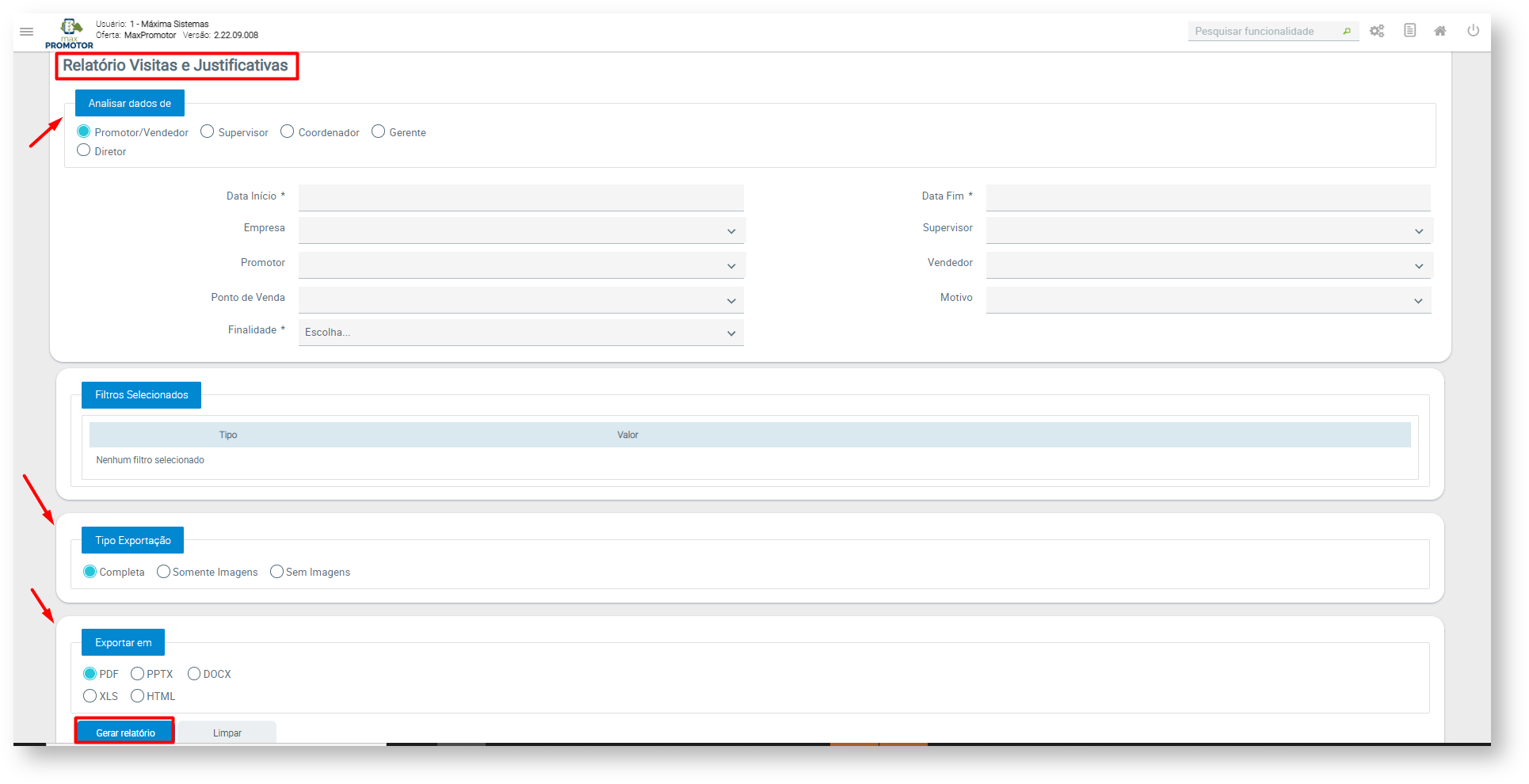This screenshot has height=784, width=1529.
Task: Select the Promotor/Vendedor radio option
Action: coord(84,131)
